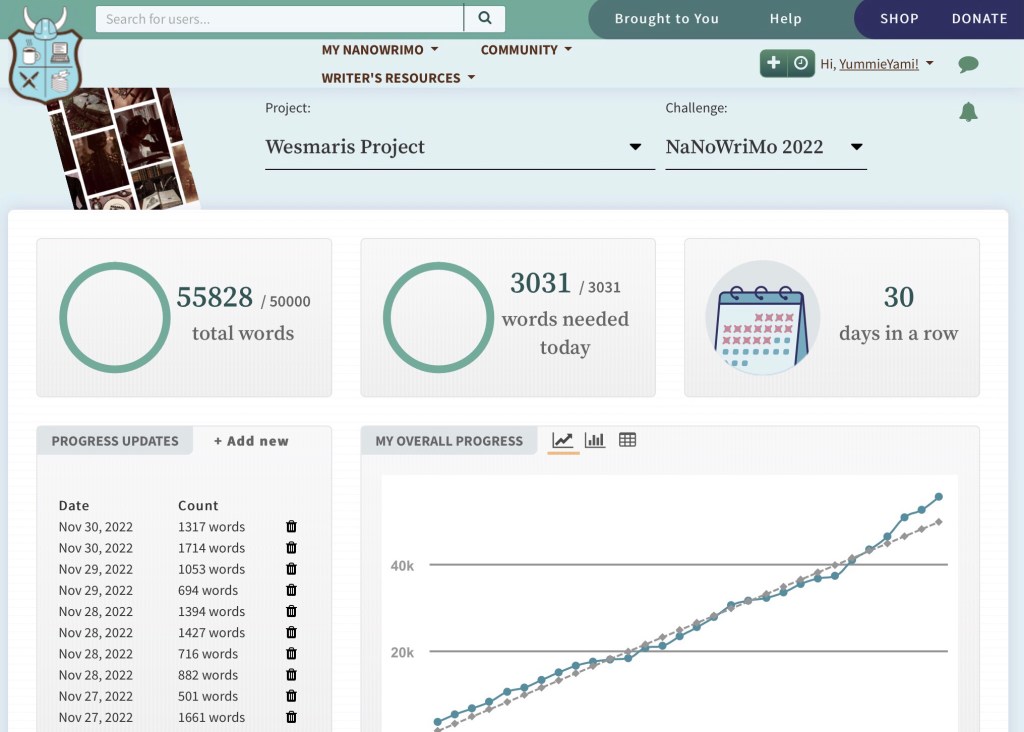The width and height of the screenshot is (1024, 732).
Task: Switch to bar chart view
Action: point(595,441)
